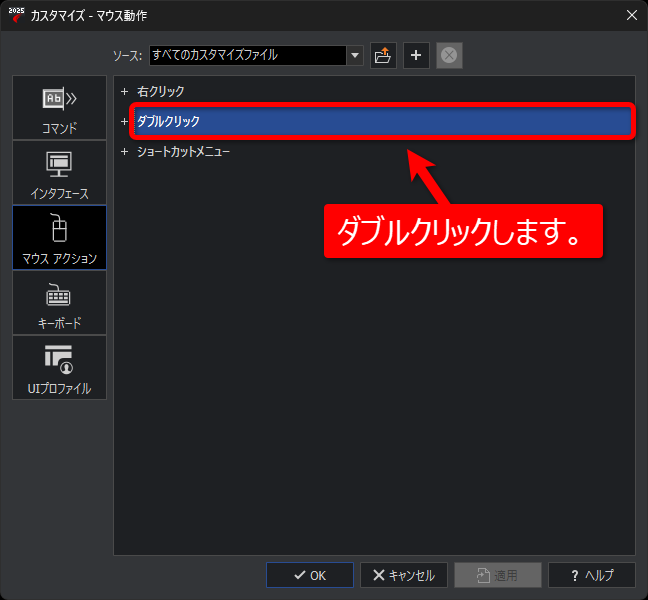Image resolution: width=648 pixels, height=600 pixels.
Task: Confirm with the OK button
Action: [x=310, y=575]
